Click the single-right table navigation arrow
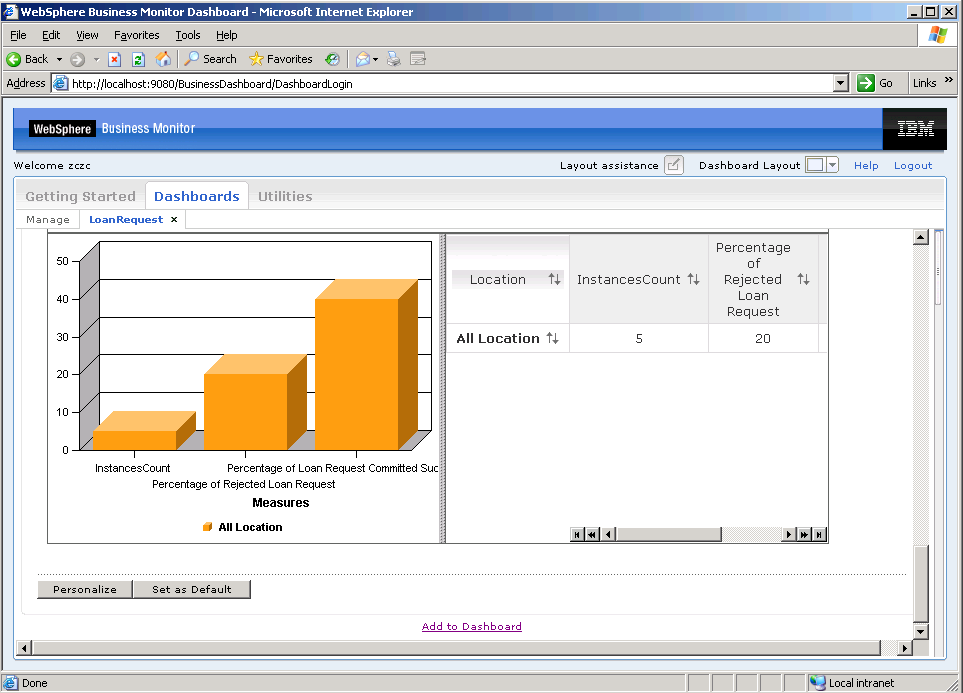 click(x=789, y=534)
